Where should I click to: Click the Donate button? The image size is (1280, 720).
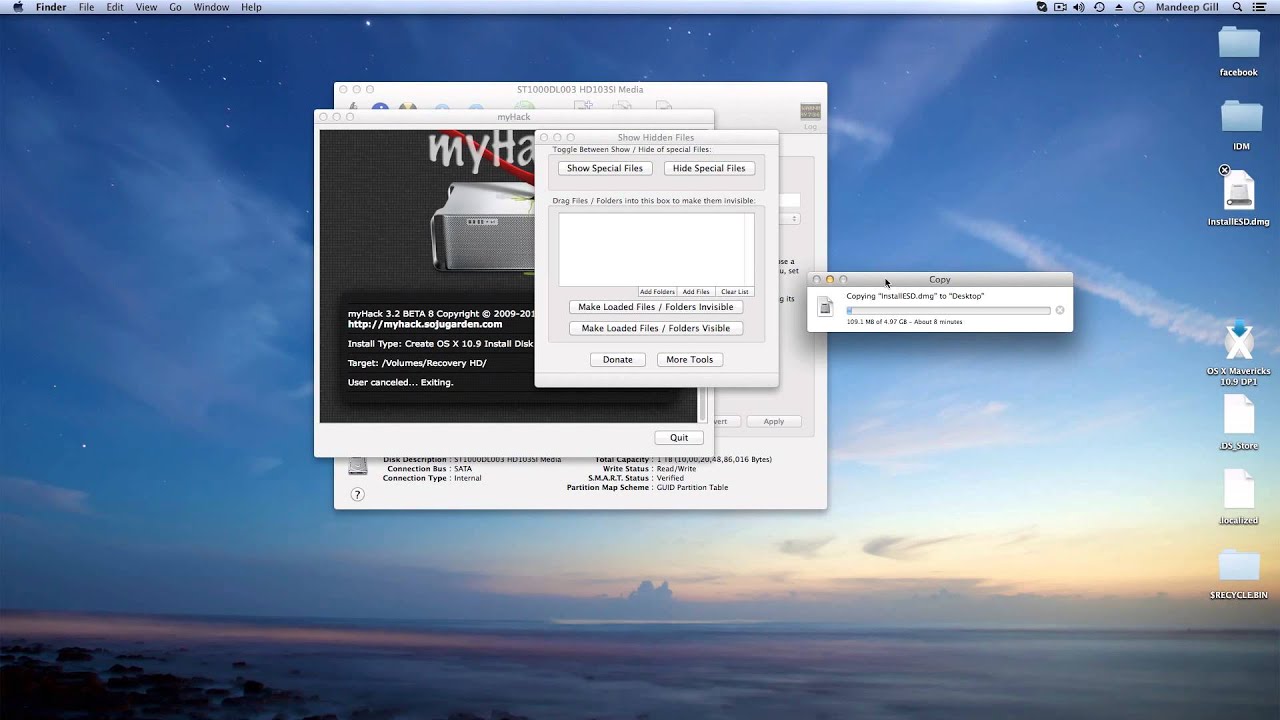point(618,359)
